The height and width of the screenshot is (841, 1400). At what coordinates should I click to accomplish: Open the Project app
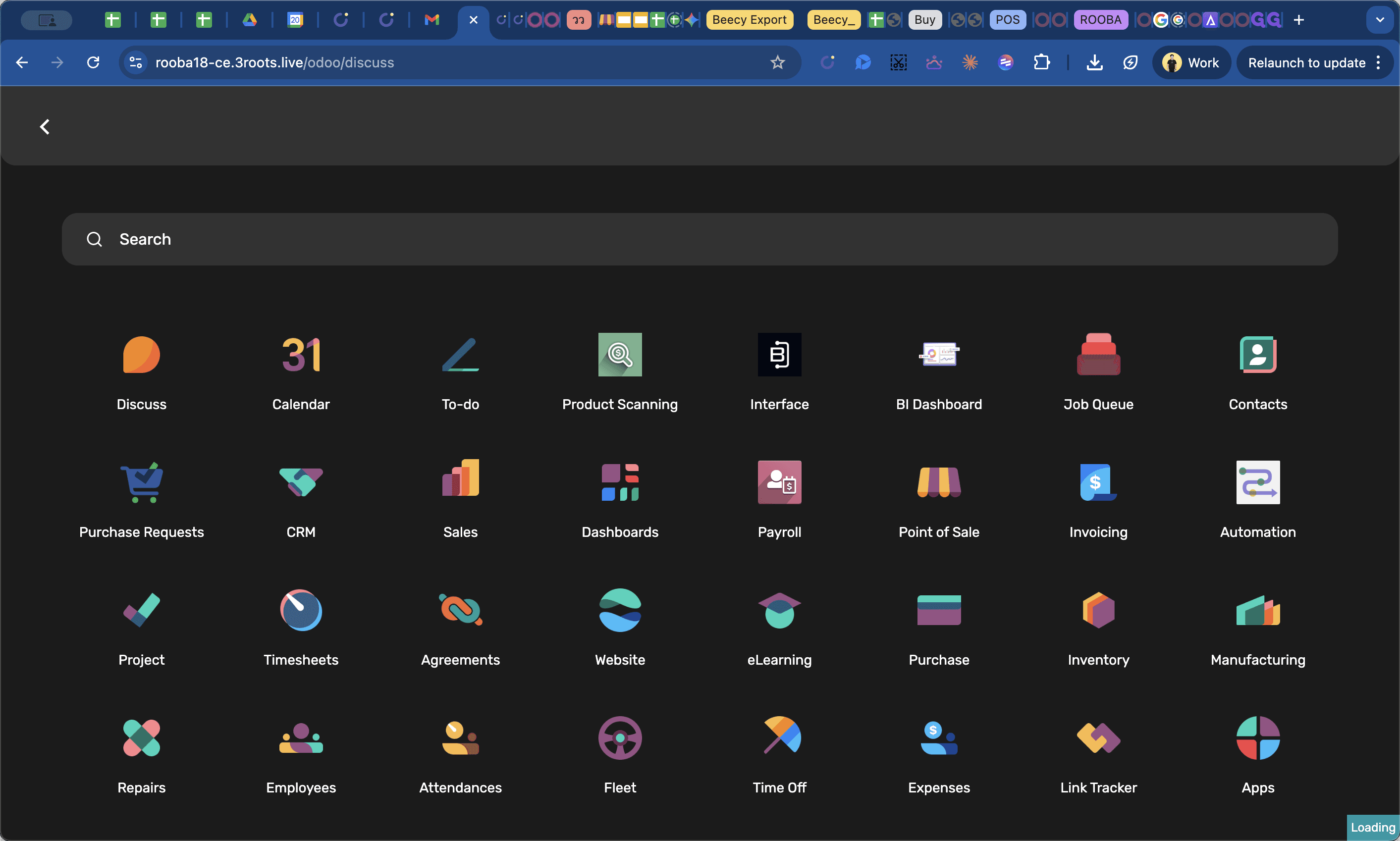[141, 628]
